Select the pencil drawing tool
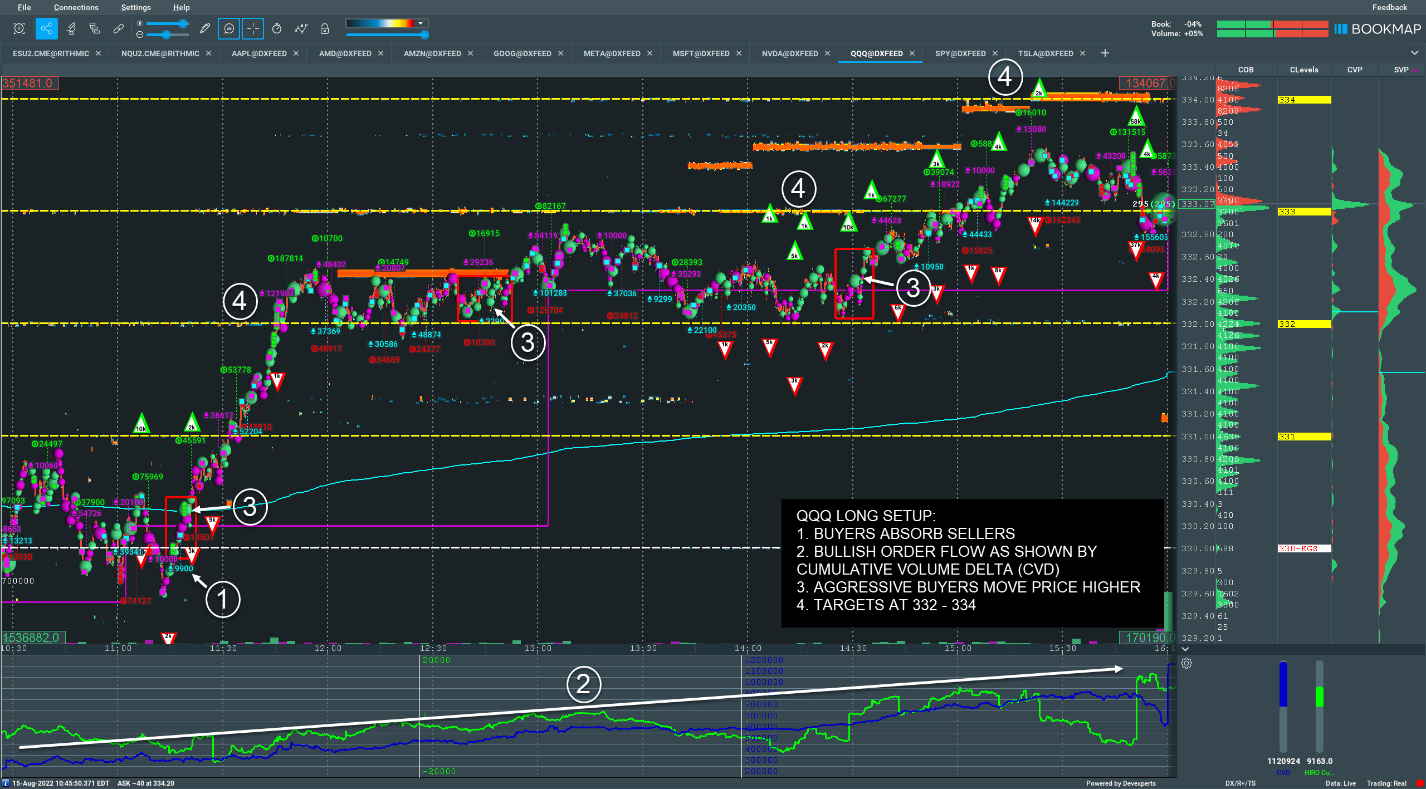The height and width of the screenshot is (789, 1426). tap(205, 28)
